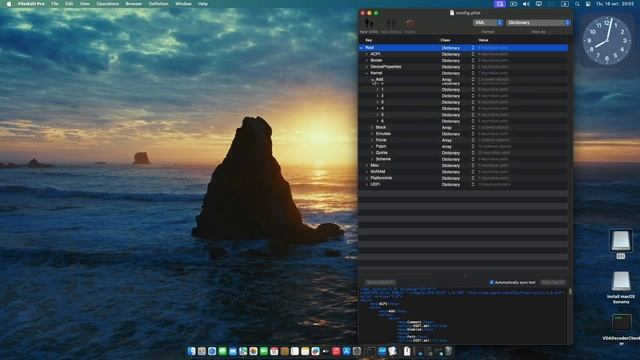
Task: Open System Settings from the Dock
Action: point(357,351)
